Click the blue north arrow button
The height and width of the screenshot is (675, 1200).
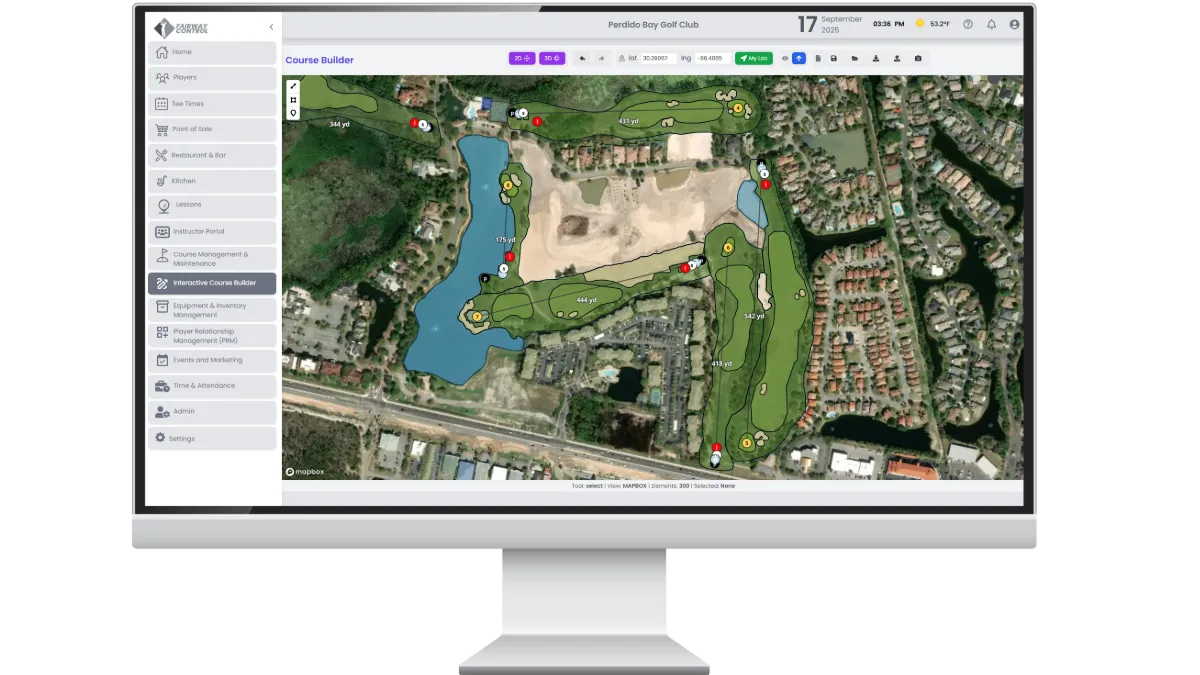click(x=799, y=59)
